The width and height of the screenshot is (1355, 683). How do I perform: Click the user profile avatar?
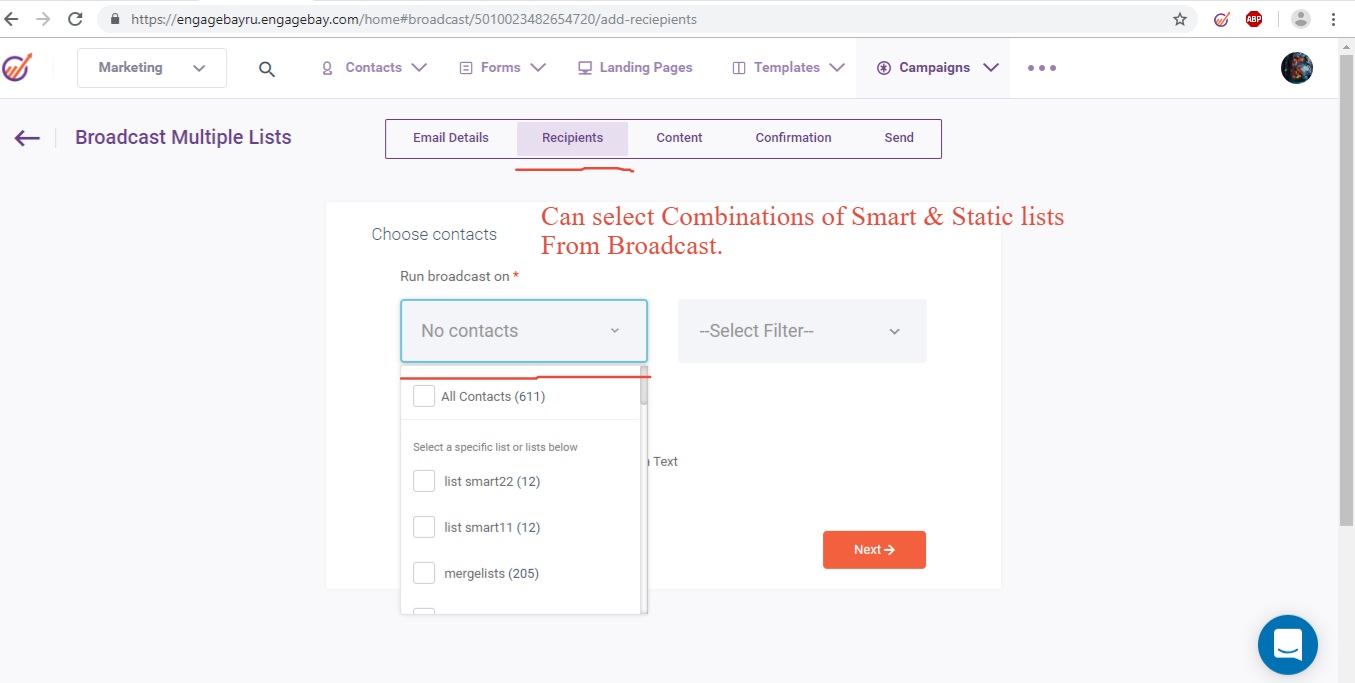[x=1296, y=68]
